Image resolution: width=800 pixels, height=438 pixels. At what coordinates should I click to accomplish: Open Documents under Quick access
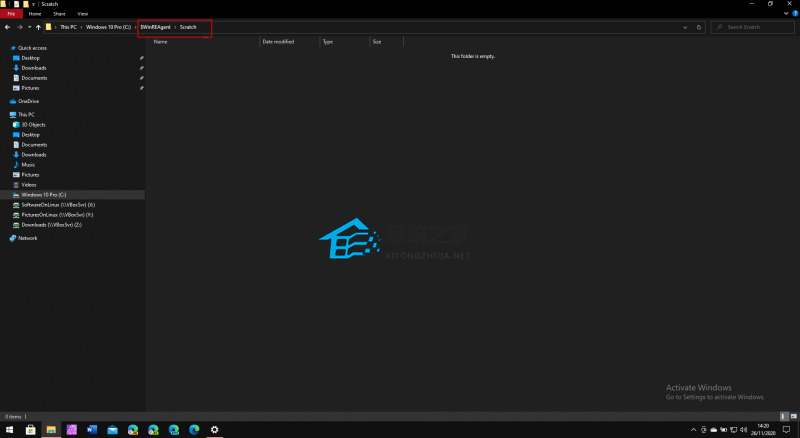pos(34,78)
